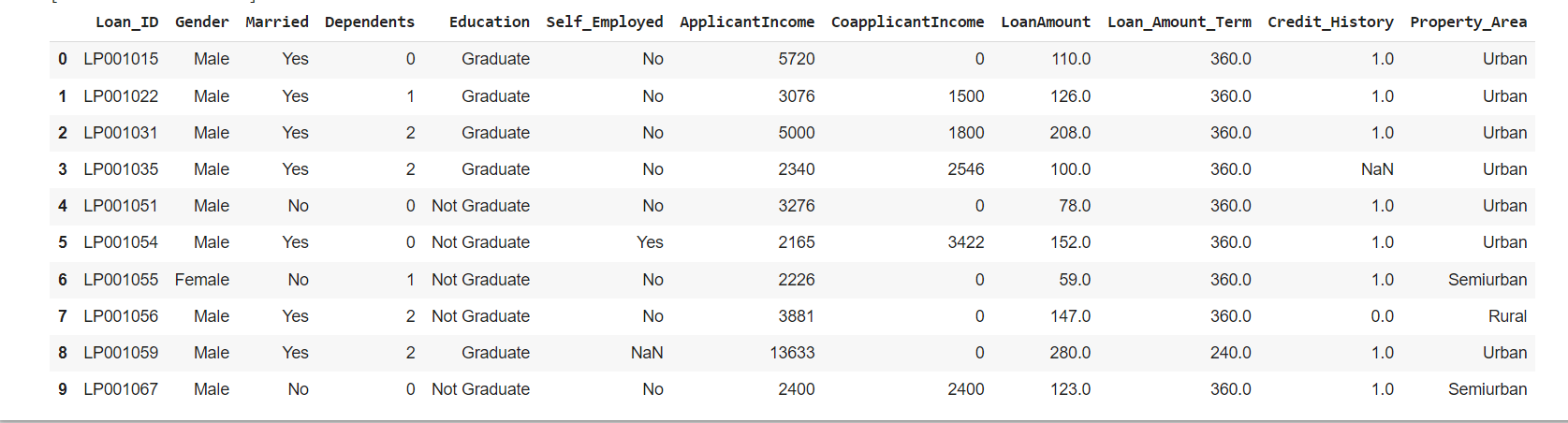Click applicant income value 3881
Viewport: 1568px width, 423px height.
coord(797,316)
